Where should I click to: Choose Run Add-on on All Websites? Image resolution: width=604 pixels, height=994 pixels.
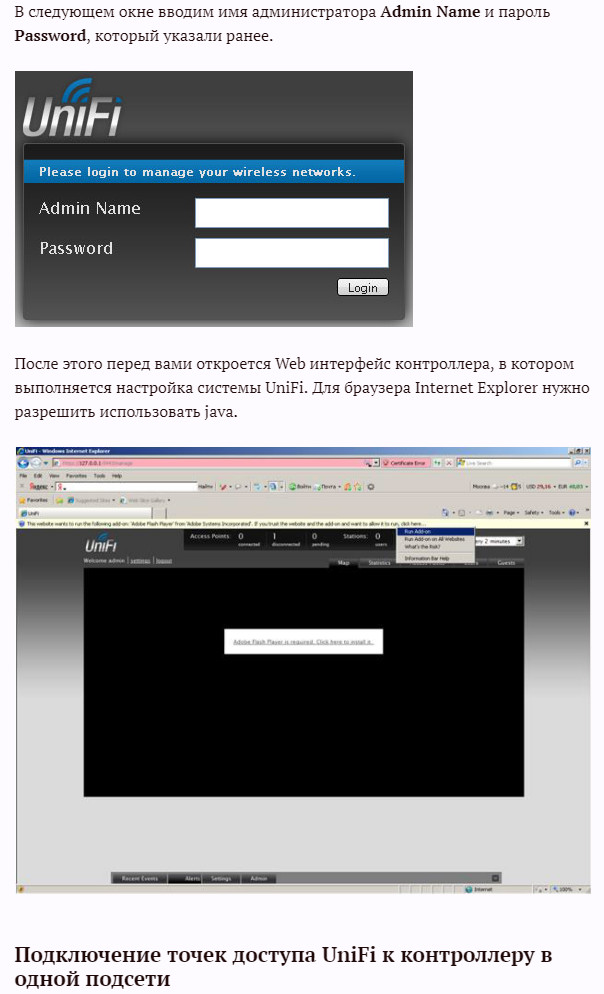point(436,539)
